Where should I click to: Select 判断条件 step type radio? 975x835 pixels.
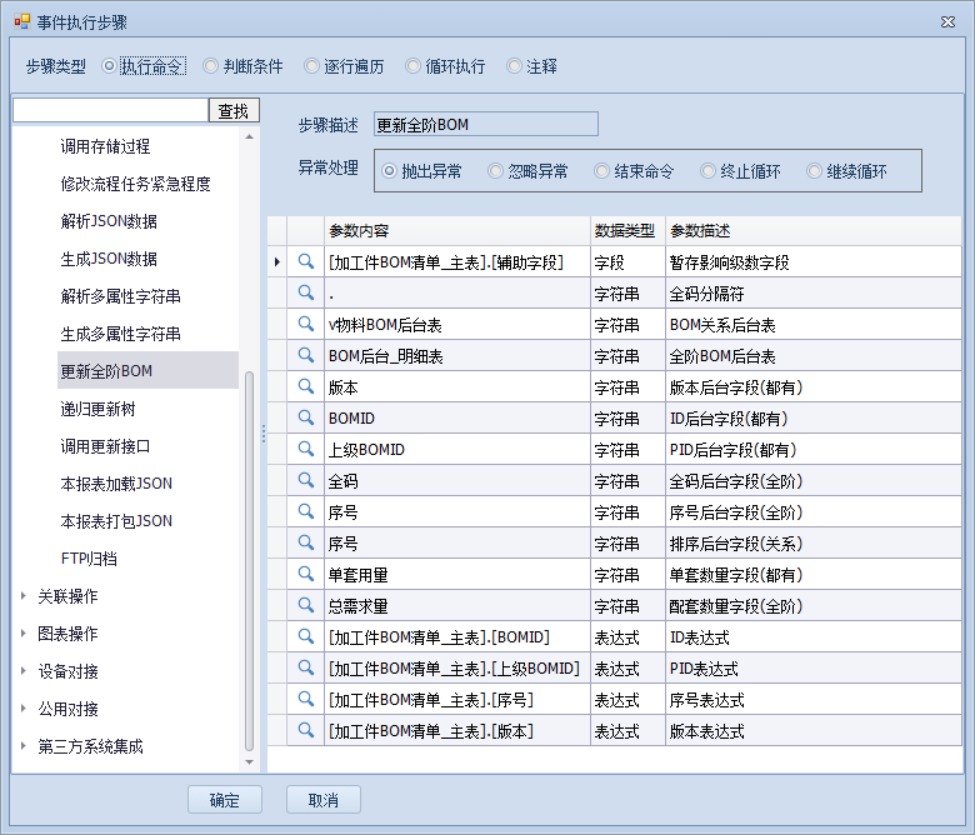211,67
